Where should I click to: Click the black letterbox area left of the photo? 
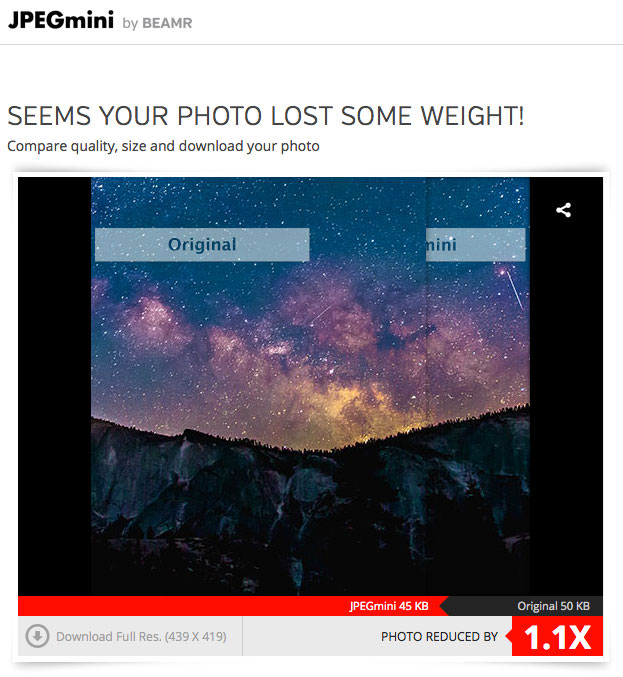54,386
